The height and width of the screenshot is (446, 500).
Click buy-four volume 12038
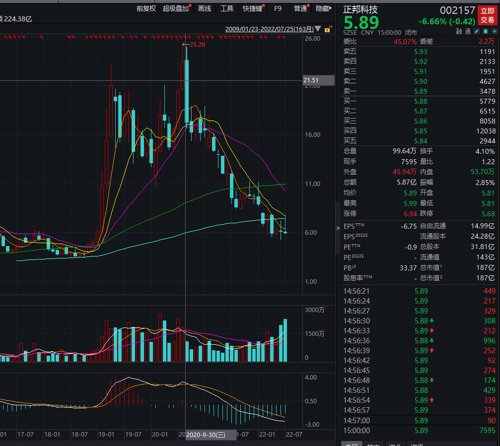tap(486, 131)
